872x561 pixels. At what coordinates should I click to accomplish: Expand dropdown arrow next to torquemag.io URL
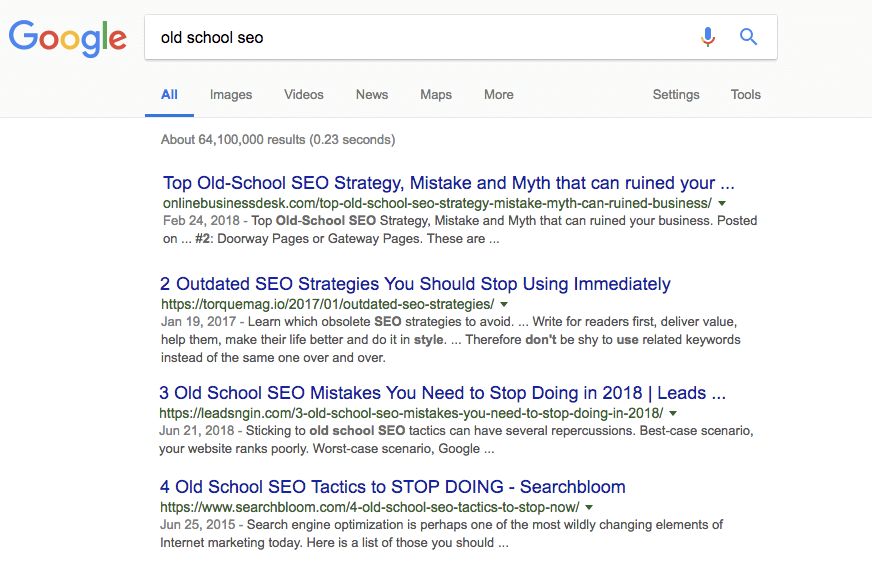pyautogui.click(x=504, y=305)
